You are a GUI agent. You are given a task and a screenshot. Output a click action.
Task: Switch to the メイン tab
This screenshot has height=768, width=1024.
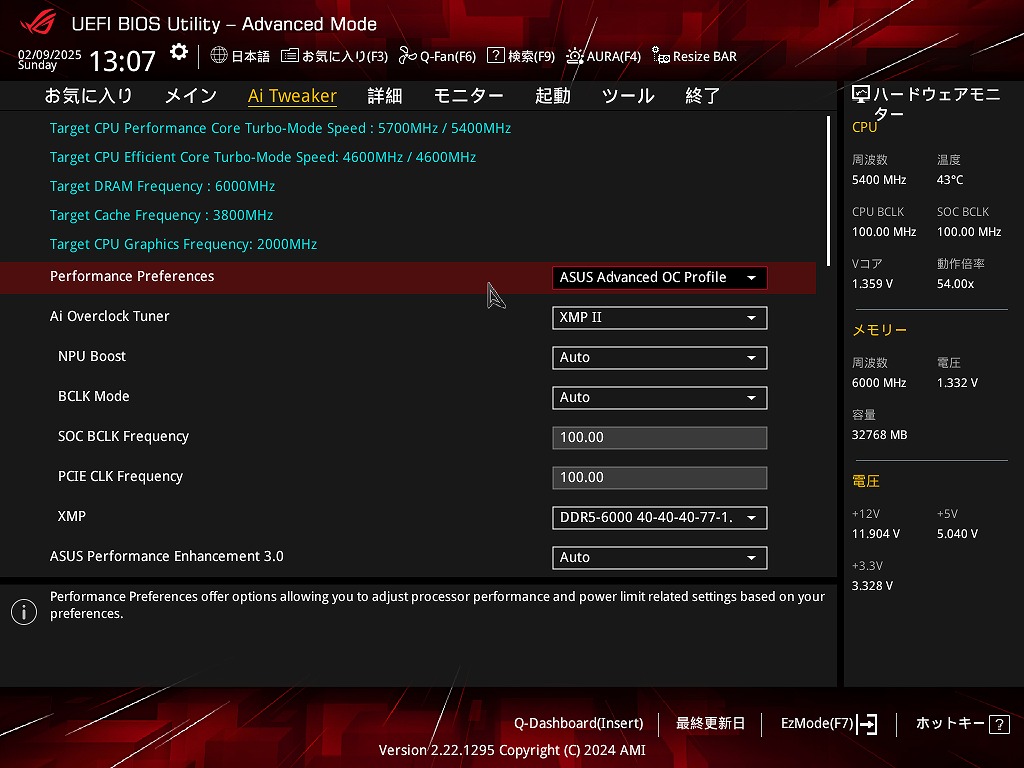click(x=191, y=96)
